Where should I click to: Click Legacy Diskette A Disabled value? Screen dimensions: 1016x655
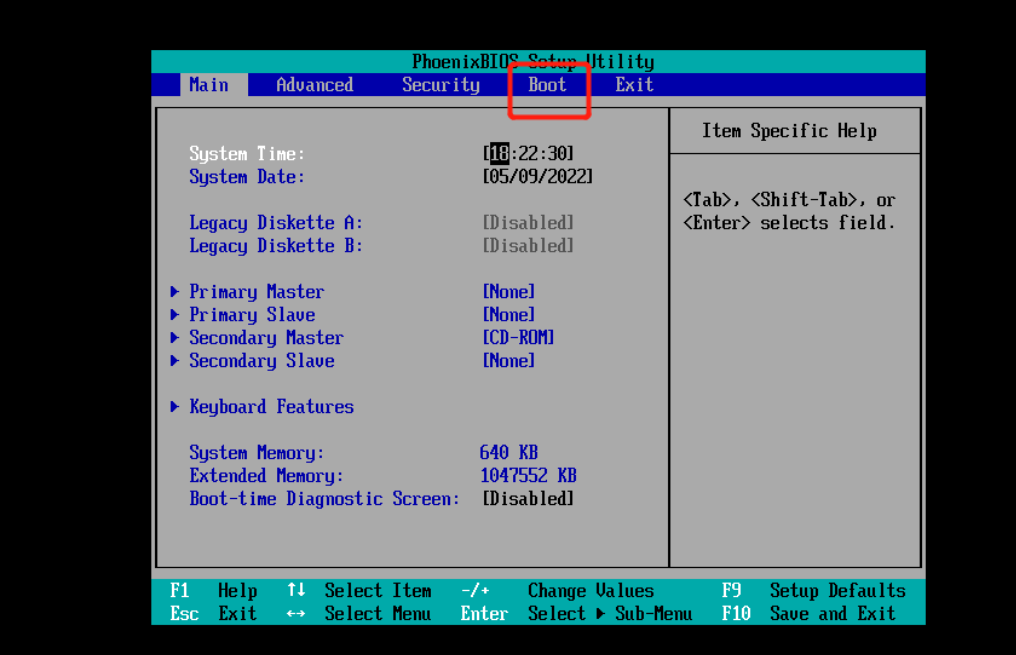click(x=528, y=223)
